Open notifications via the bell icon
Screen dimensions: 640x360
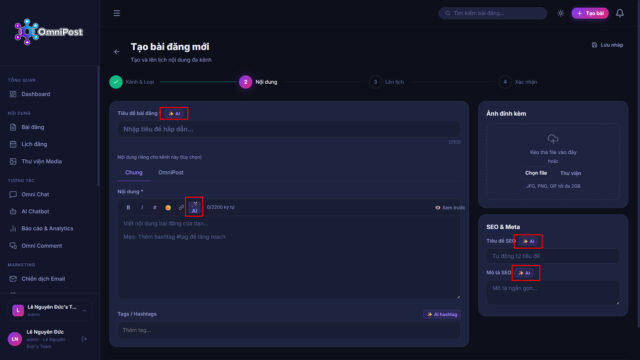[x=620, y=13]
